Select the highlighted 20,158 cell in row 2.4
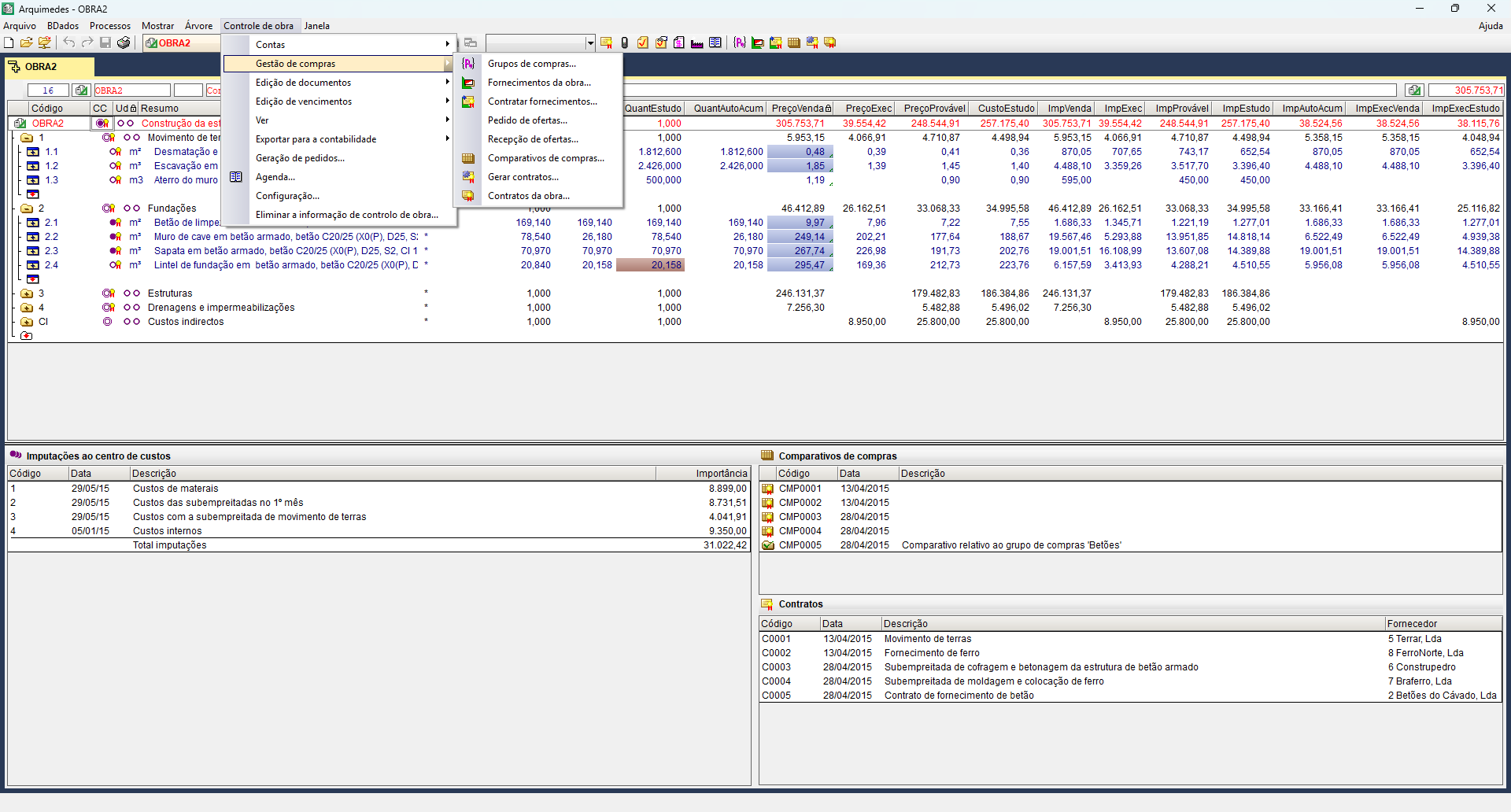 pos(651,265)
